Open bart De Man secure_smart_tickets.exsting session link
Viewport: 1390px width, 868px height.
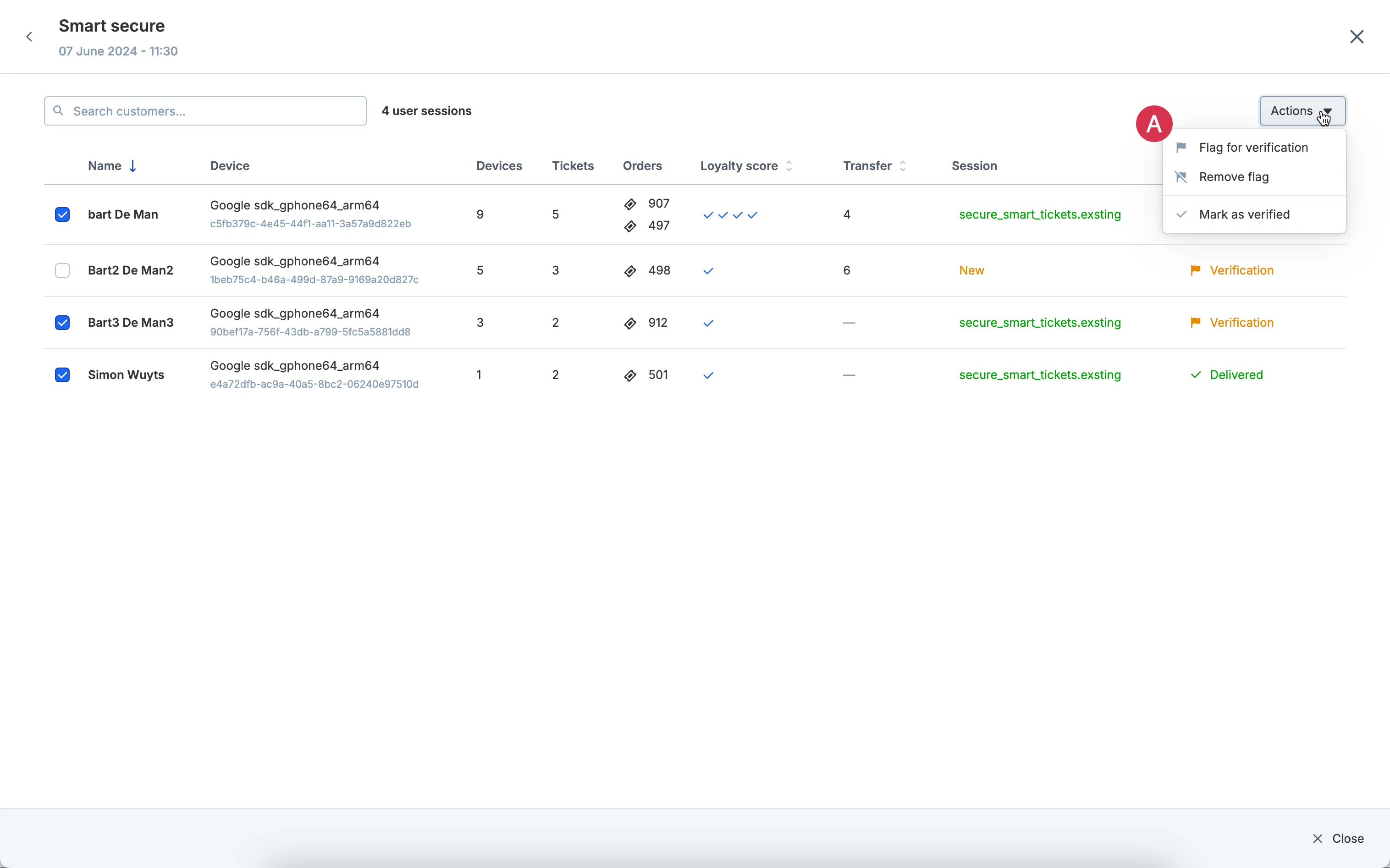[x=1040, y=214]
